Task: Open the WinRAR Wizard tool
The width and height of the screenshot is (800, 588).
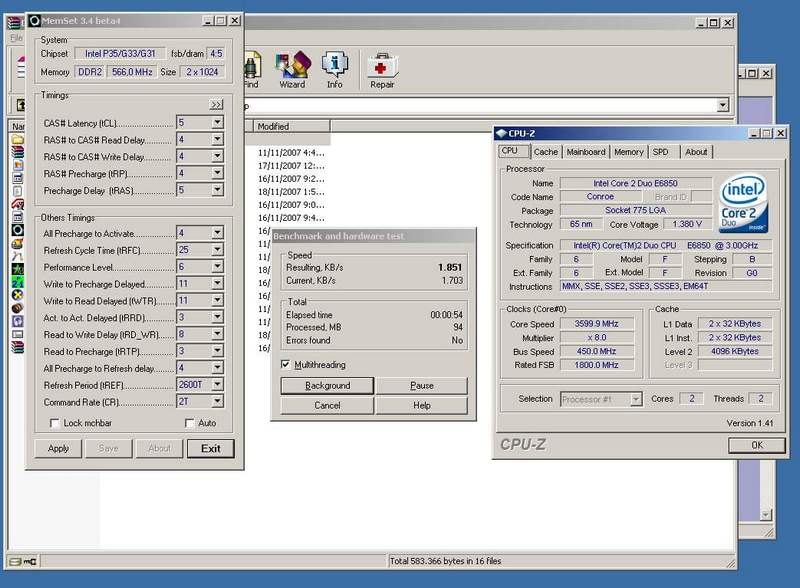Action: (x=292, y=70)
